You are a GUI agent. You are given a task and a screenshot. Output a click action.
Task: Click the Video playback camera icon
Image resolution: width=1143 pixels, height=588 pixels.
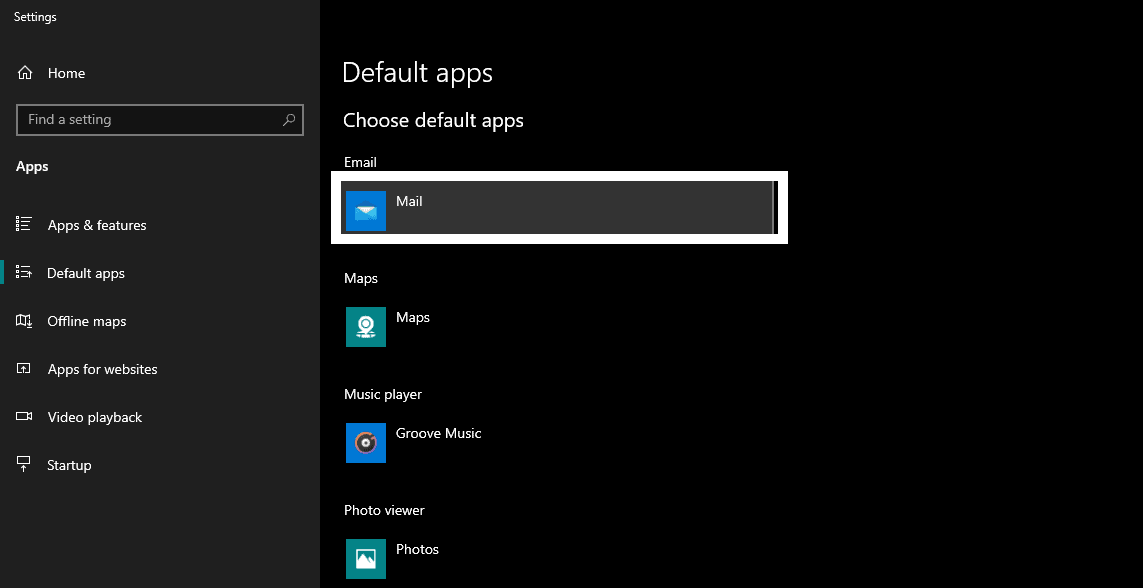(x=24, y=417)
